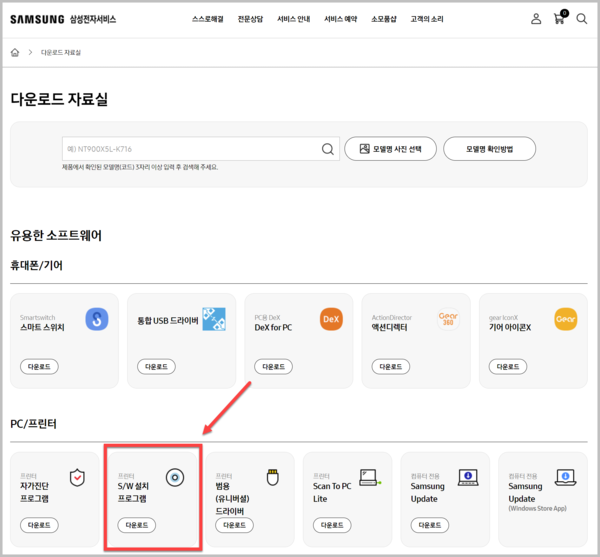Click laptop icon for Windows Store App update
The height and width of the screenshot is (557, 600).
[566, 477]
